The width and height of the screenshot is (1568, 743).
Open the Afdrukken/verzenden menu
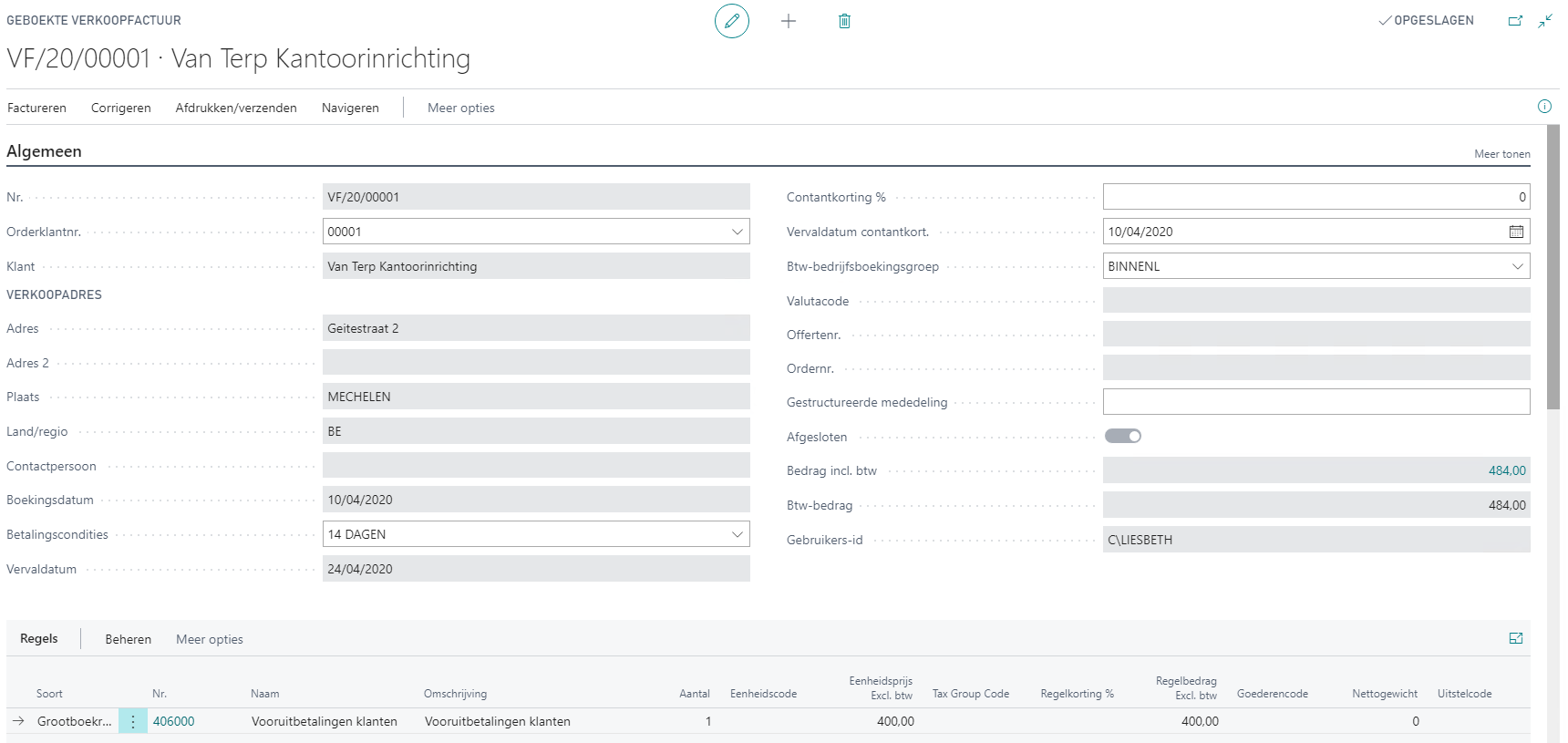pyautogui.click(x=236, y=108)
